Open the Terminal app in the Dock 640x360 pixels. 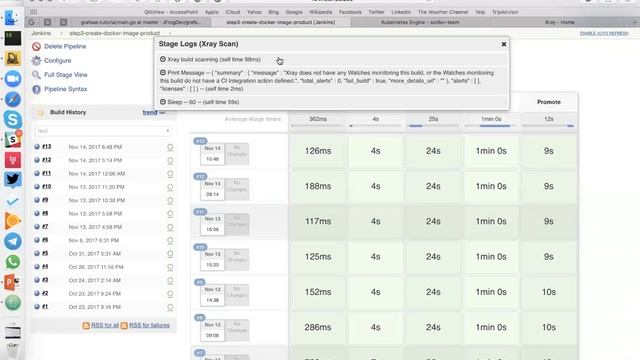click(x=13, y=38)
